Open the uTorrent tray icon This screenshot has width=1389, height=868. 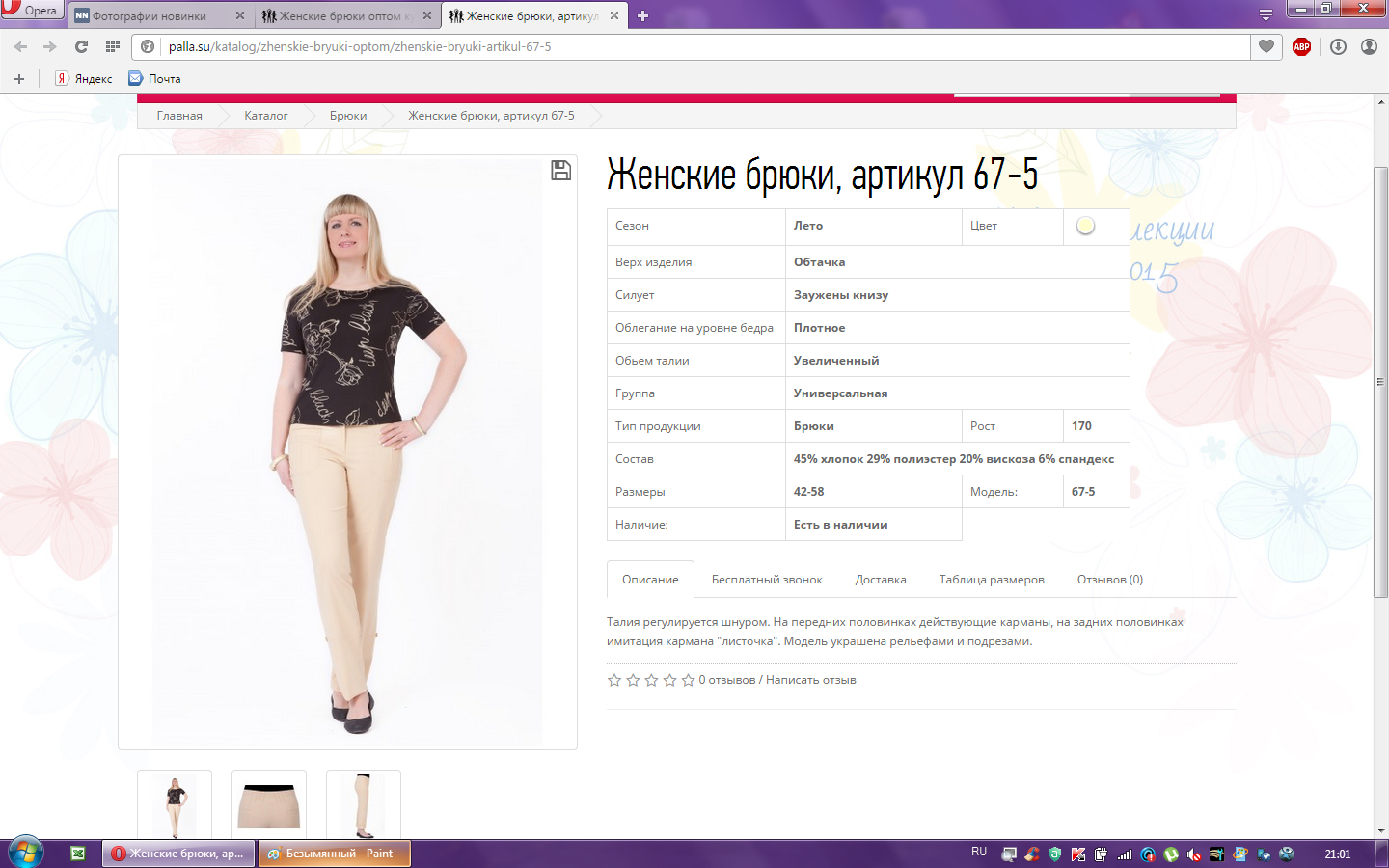1171,854
